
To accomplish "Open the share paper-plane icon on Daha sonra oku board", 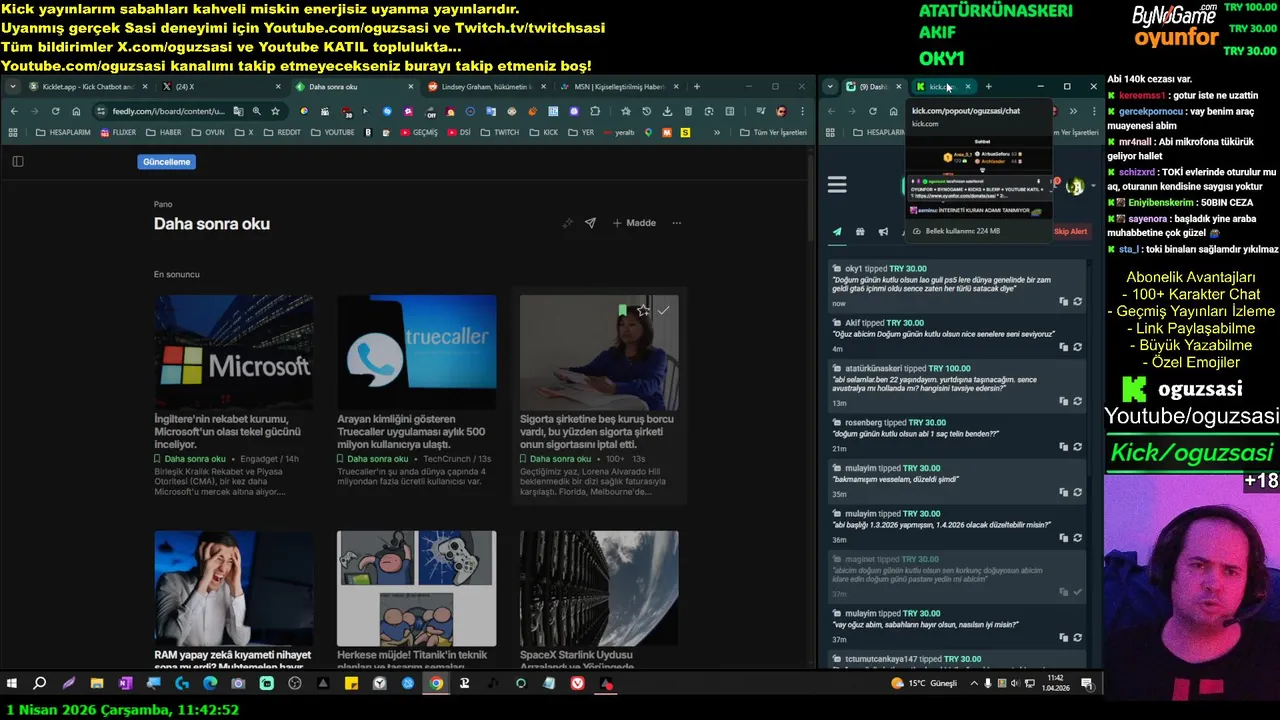I will 590,223.
